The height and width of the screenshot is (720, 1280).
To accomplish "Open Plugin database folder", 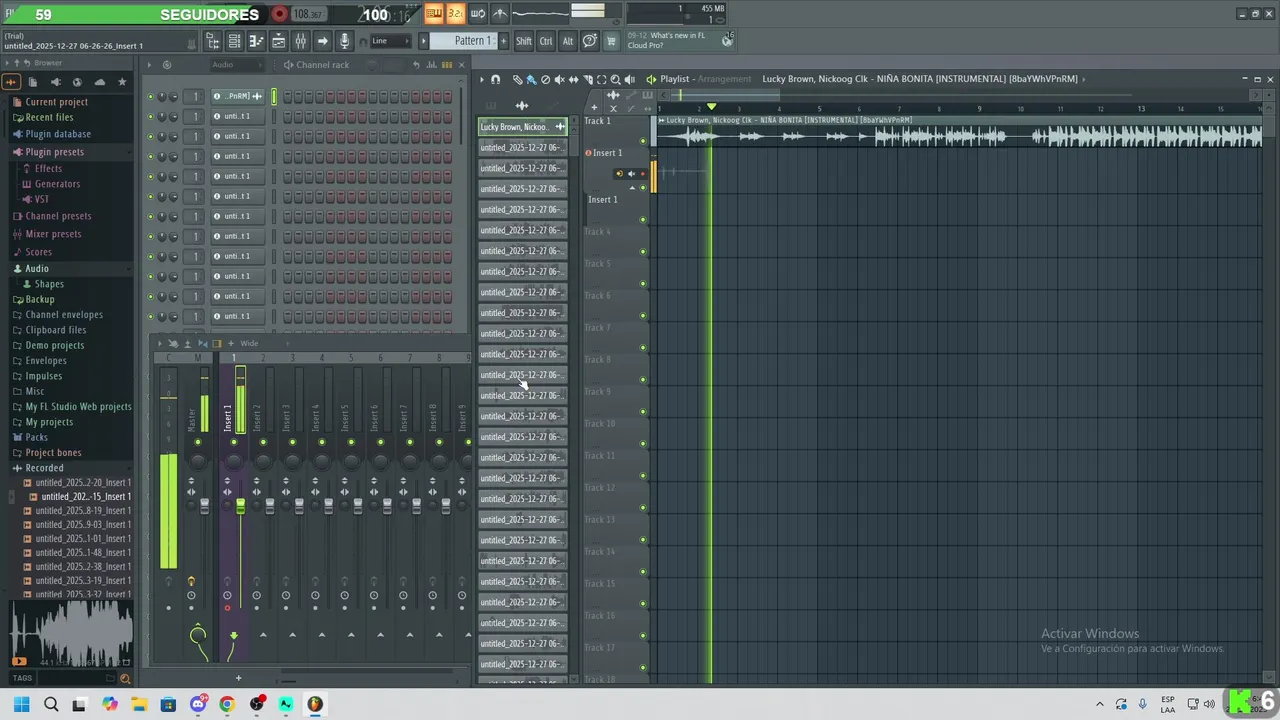I will pos(58,134).
